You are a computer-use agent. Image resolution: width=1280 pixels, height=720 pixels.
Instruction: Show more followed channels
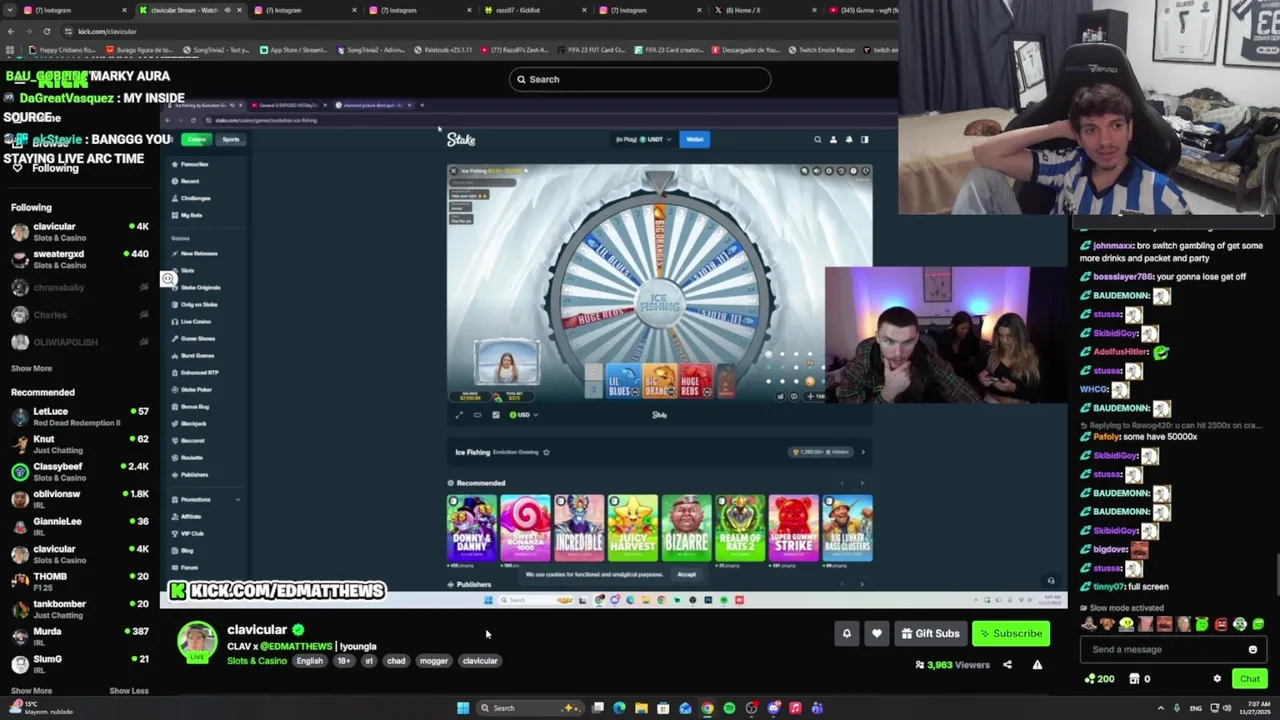(x=31, y=369)
